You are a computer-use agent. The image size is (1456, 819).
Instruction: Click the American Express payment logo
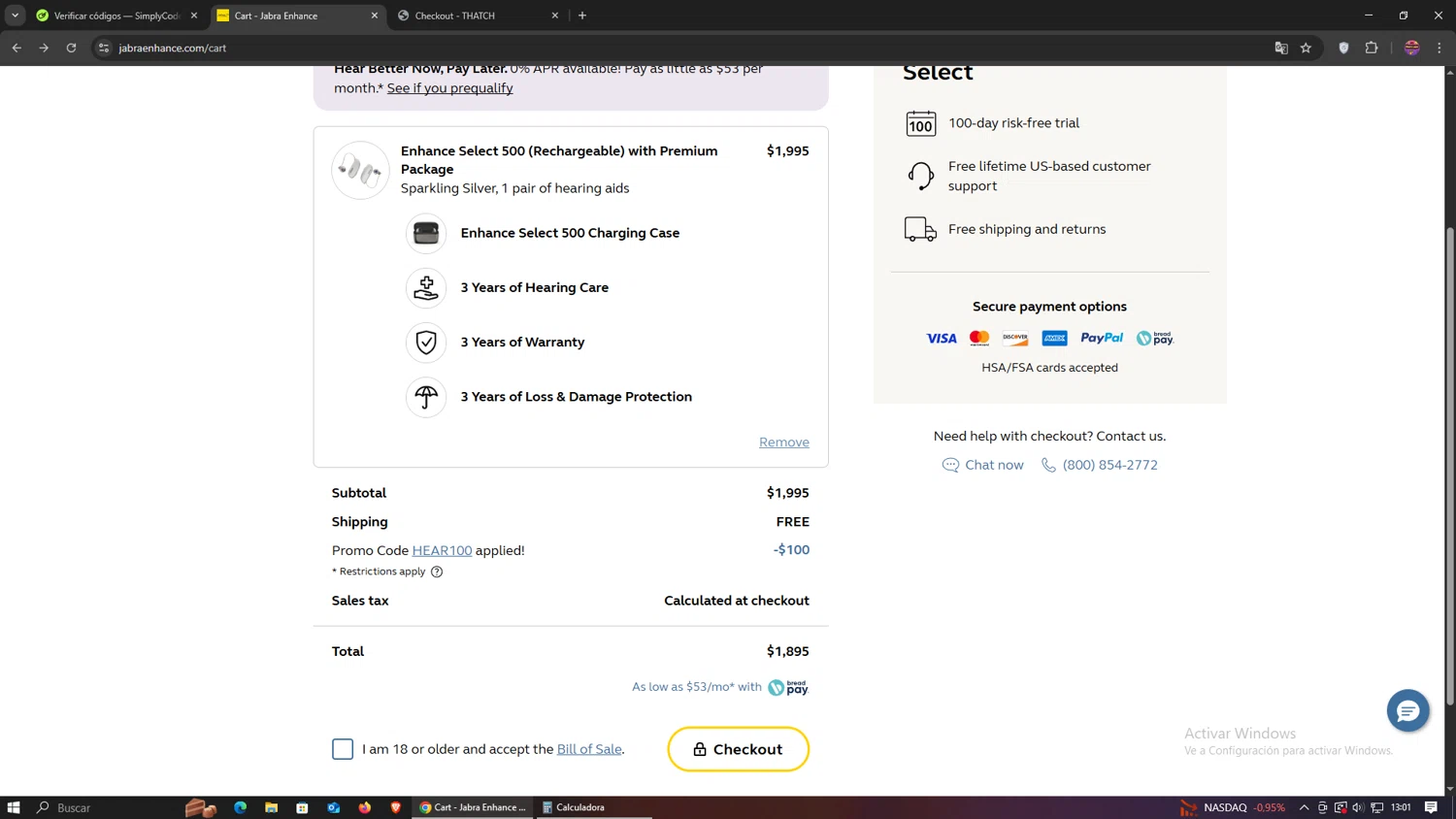tap(1054, 339)
